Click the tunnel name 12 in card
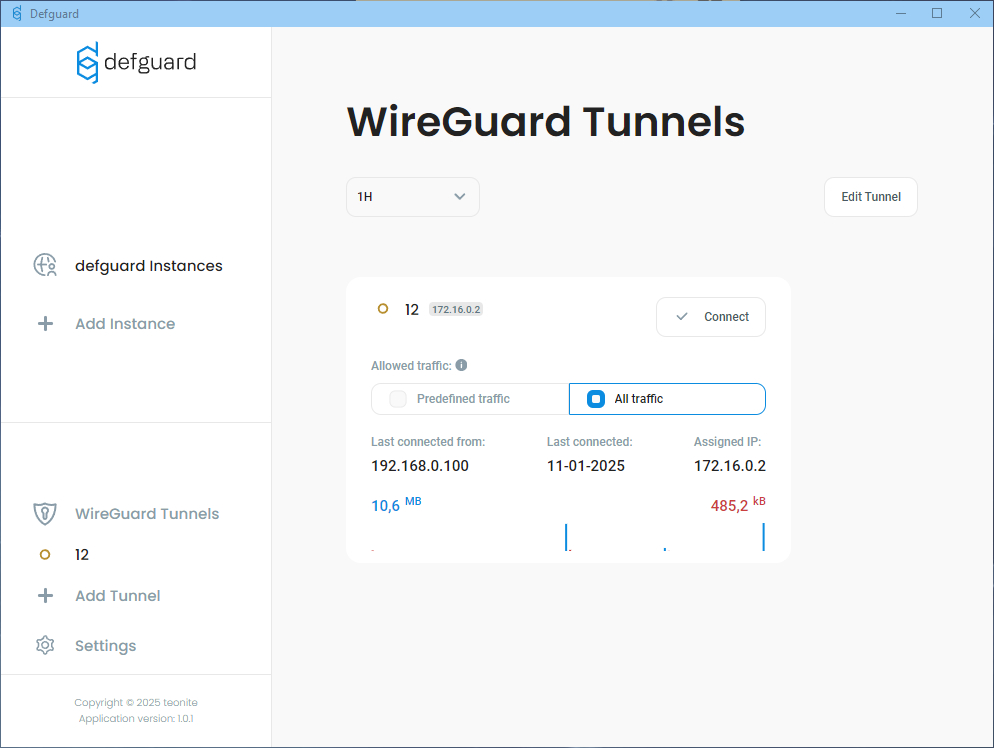This screenshot has height=748, width=994. (x=412, y=309)
